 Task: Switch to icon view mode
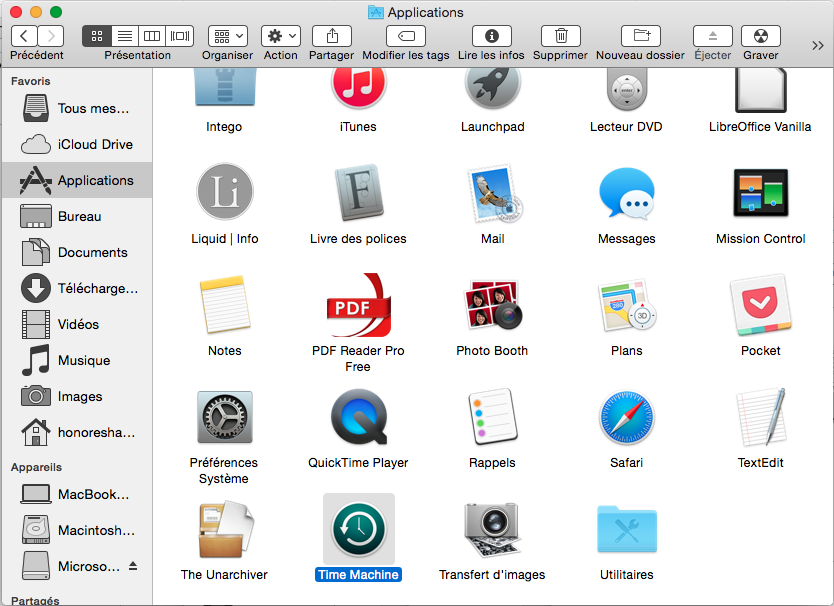[x=97, y=36]
